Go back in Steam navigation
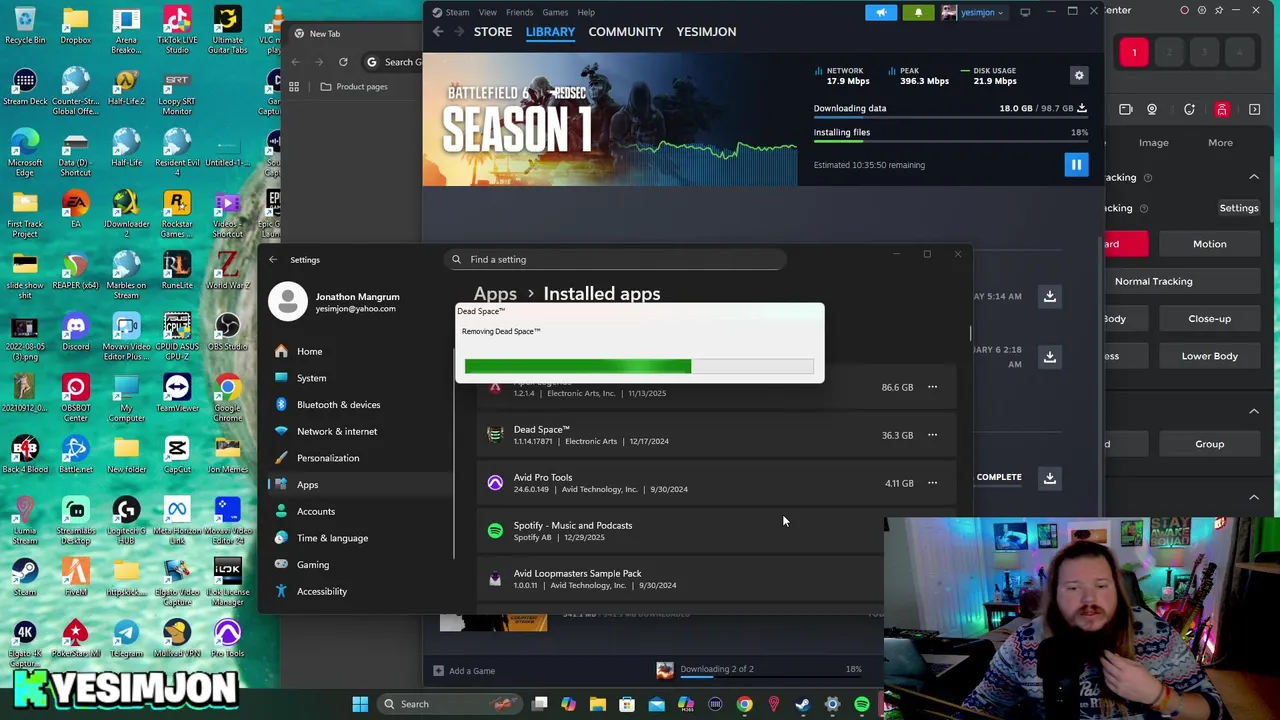The image size is (1280, 720). tap(438, 32)
